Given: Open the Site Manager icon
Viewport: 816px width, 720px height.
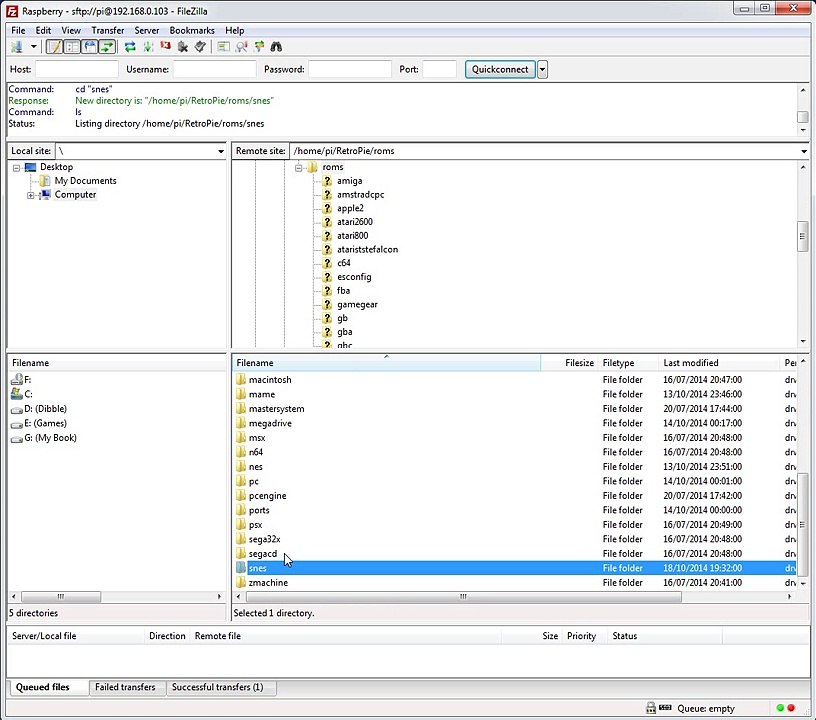Looking at the screenshot, I should tap(17, 47).
